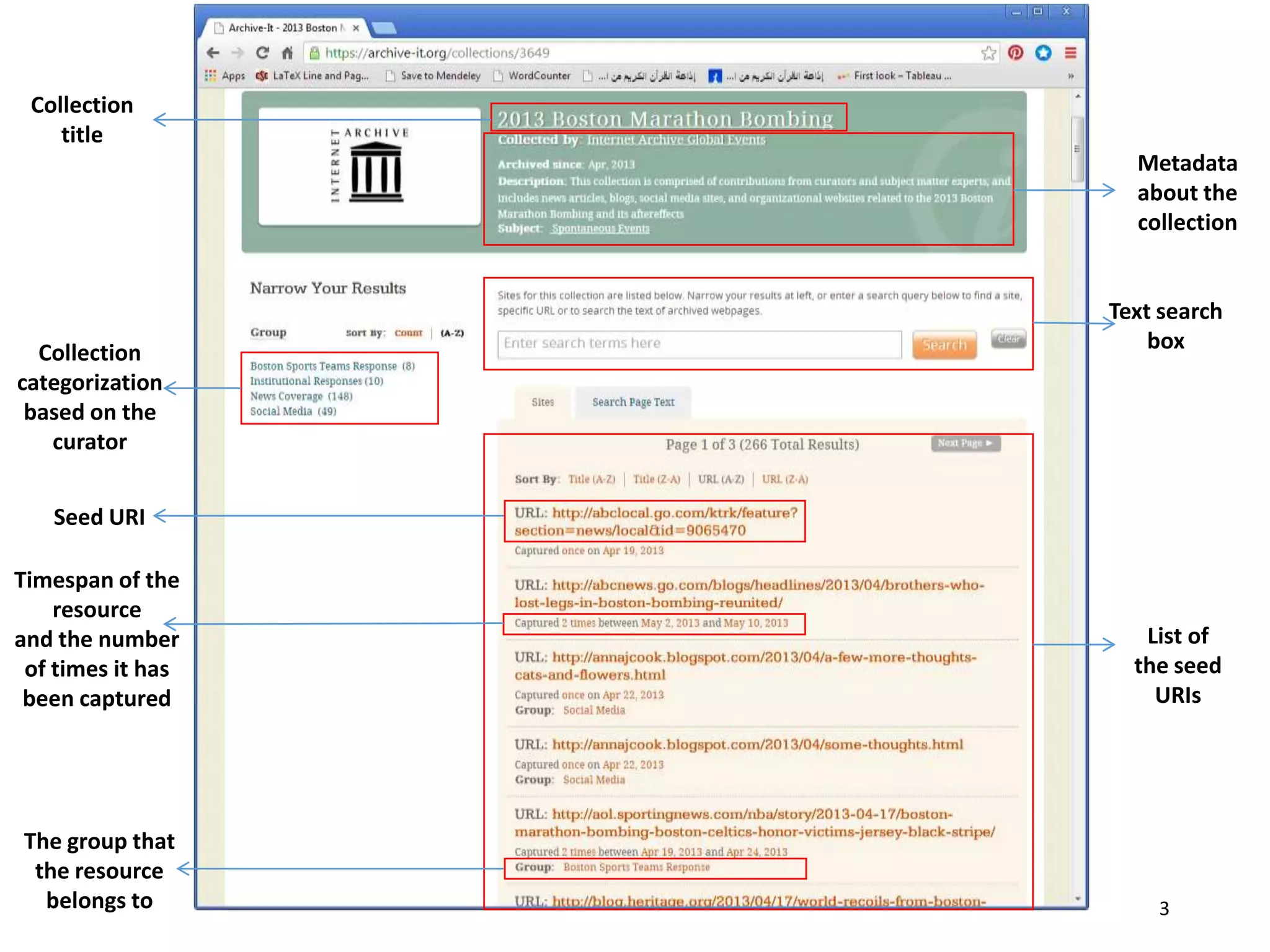Open annajcook some-thoughts.html URL

click(758, 744)
